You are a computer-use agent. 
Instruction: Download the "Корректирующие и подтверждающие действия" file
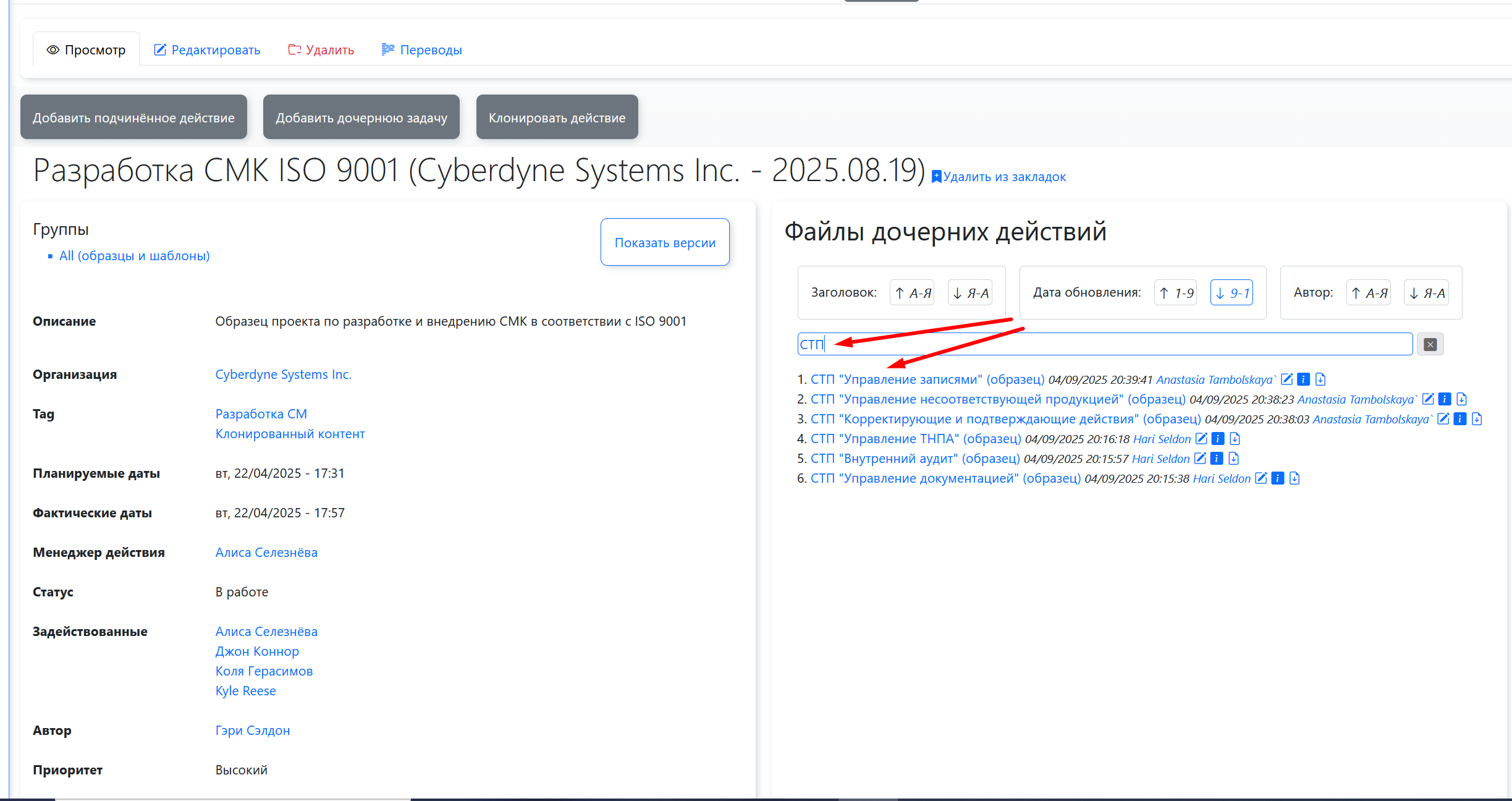click(1477, 419)
